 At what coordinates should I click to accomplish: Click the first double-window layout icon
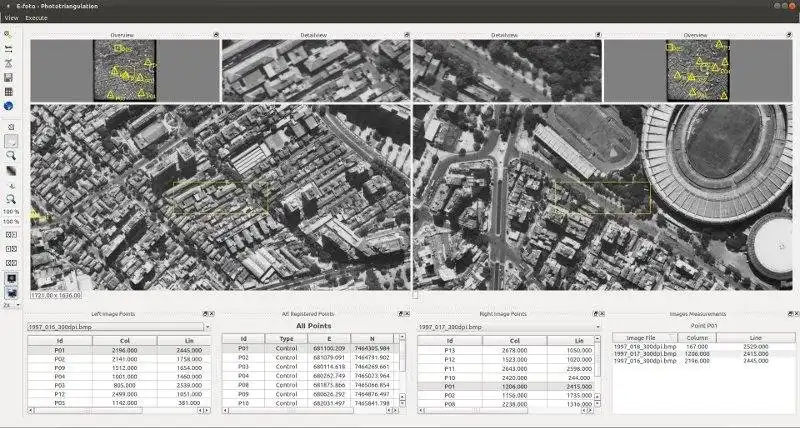11,235
